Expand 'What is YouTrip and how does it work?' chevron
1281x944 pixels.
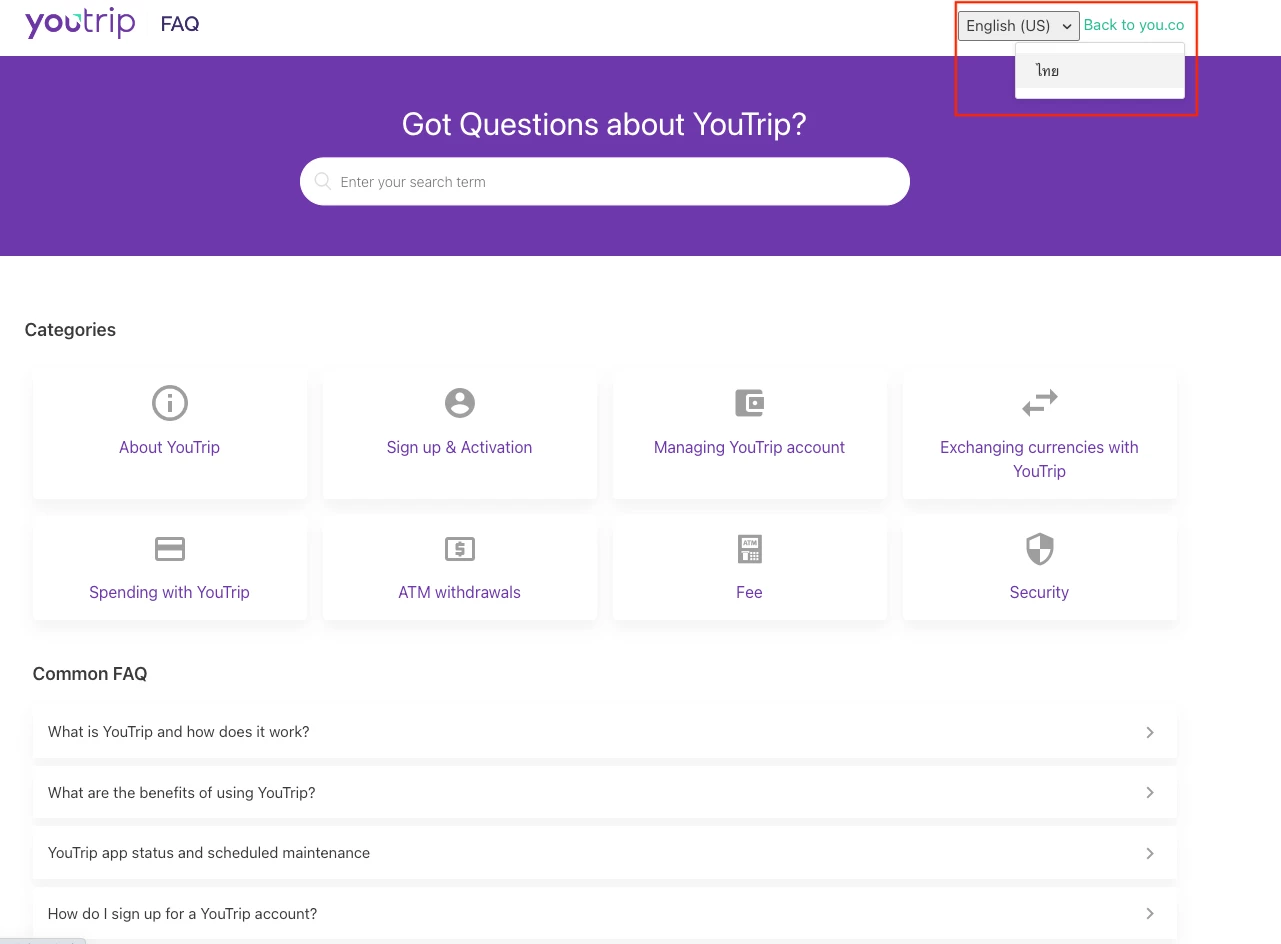[x=1150, y=732]
